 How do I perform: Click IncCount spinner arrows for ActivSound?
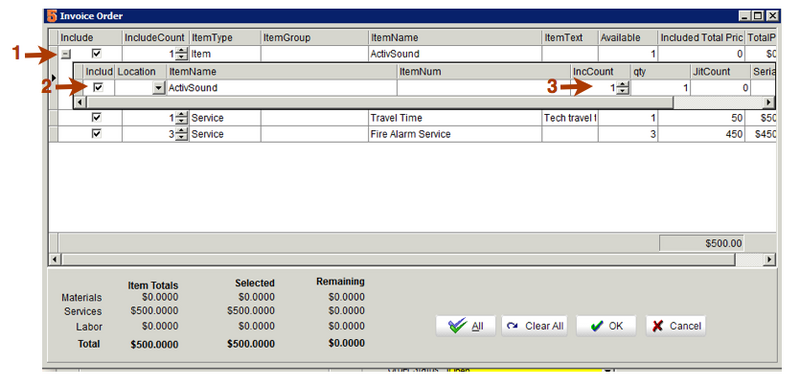(x=622, y=88)
